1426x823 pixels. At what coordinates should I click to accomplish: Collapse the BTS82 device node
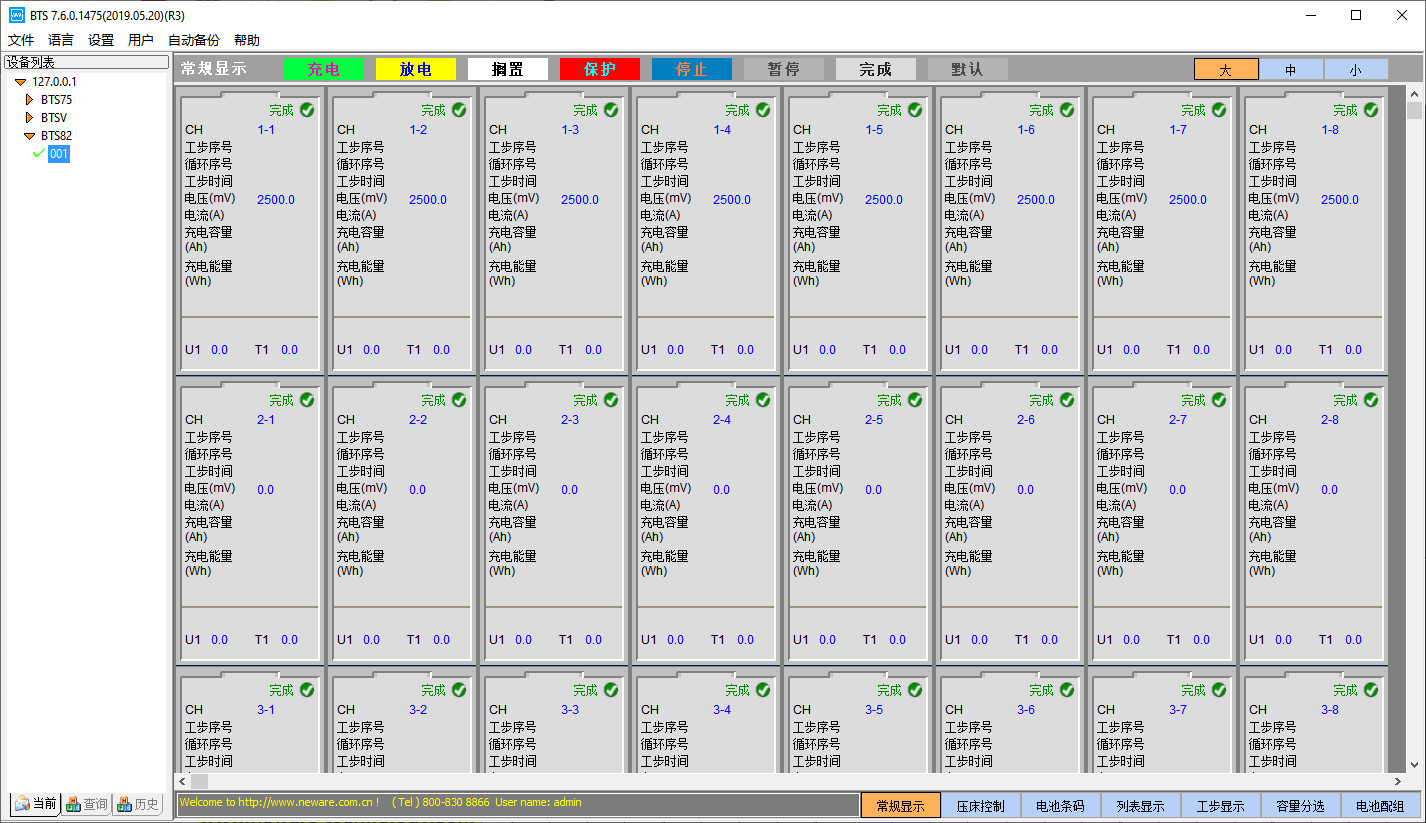coord(30,136)
